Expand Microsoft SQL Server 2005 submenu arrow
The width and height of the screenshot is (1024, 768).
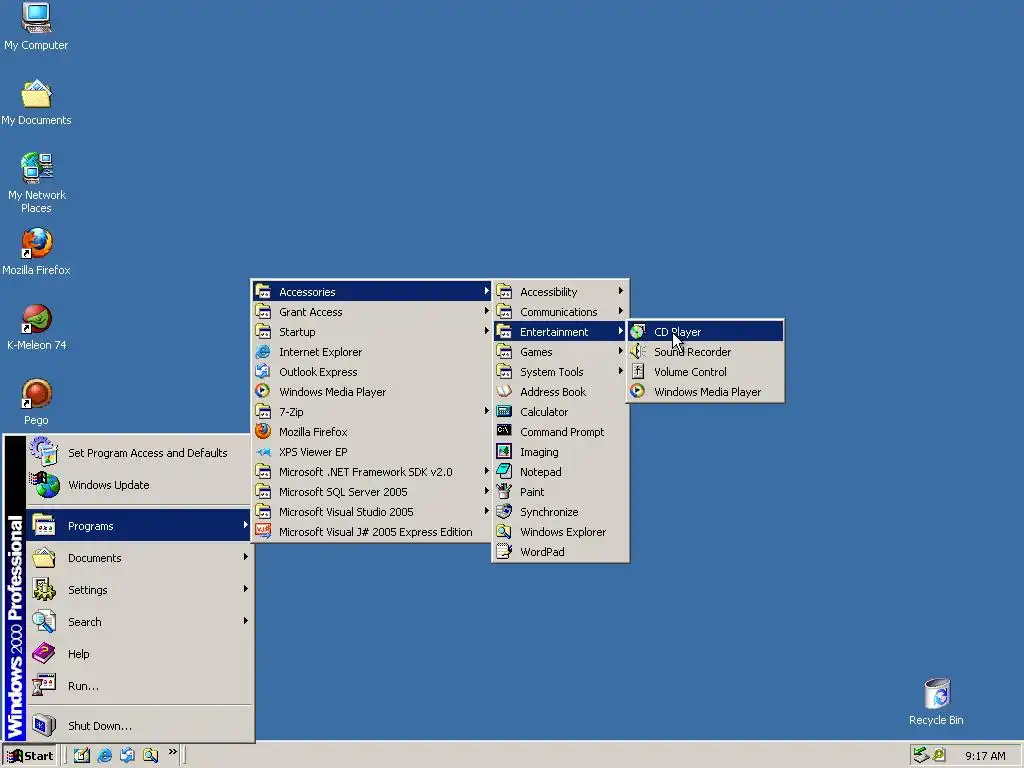click(x=487, y=491)
